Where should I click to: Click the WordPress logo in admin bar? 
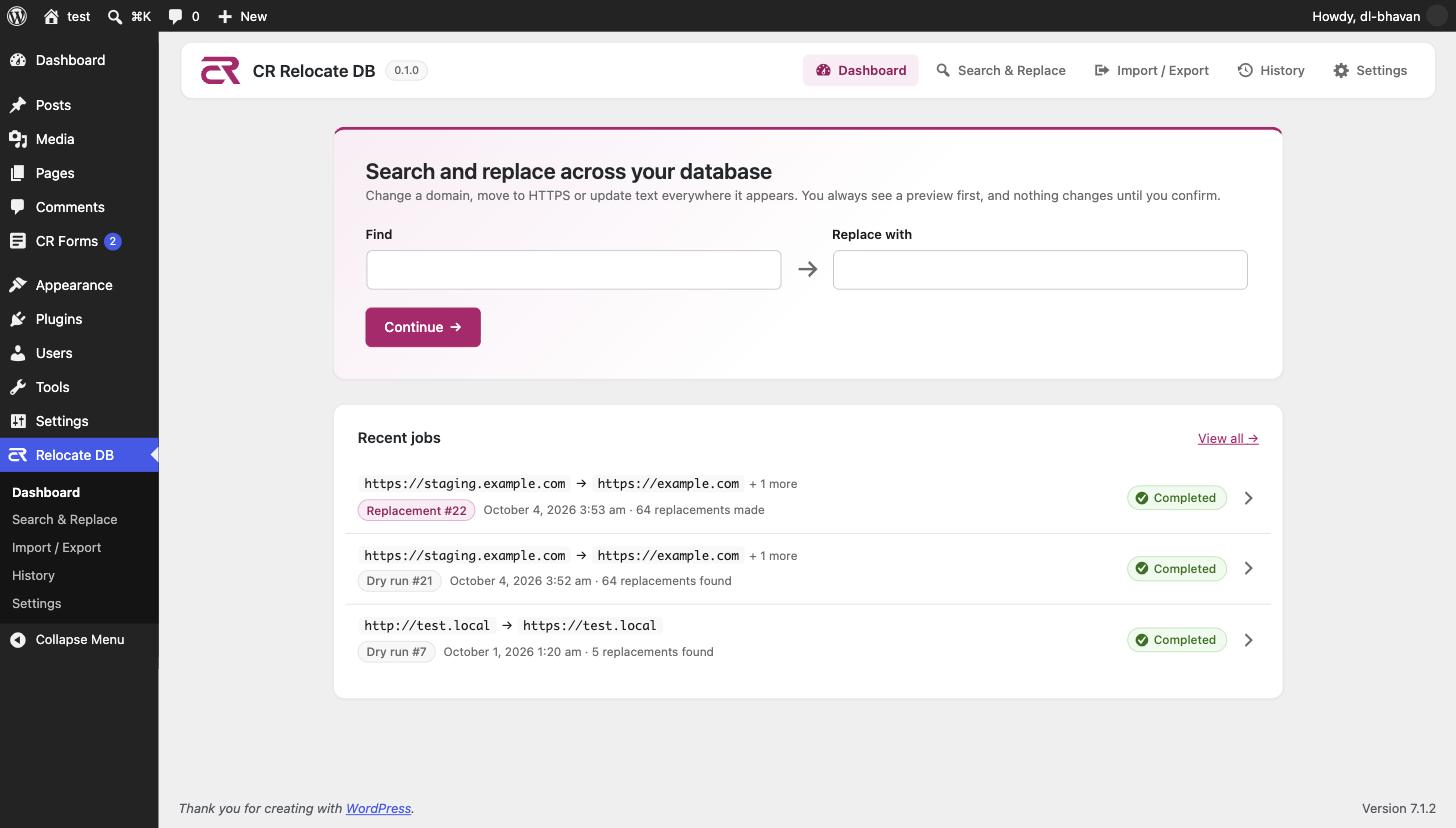tap(16, 16)
